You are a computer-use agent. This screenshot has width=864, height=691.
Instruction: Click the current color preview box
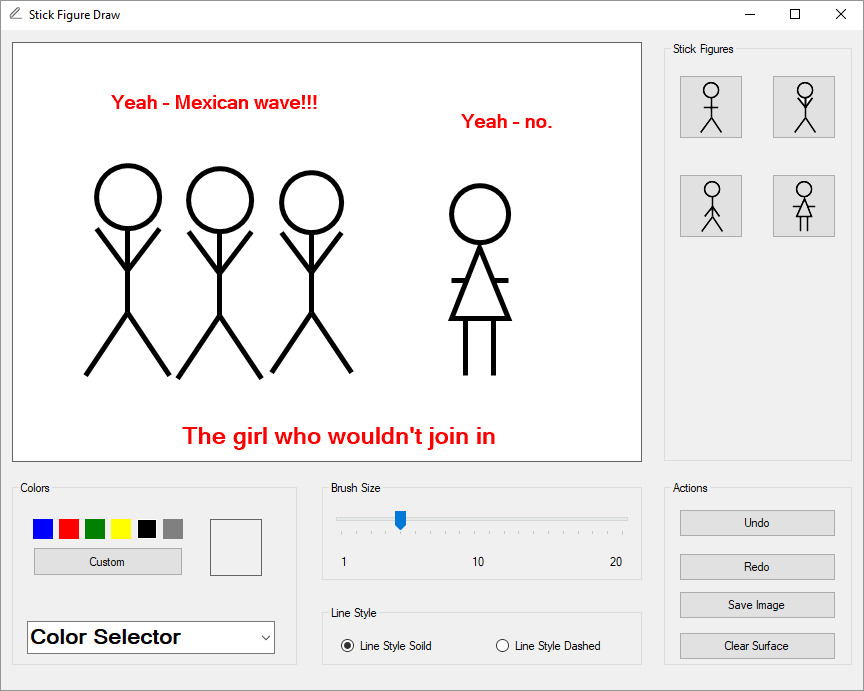[x=236, y=547]
